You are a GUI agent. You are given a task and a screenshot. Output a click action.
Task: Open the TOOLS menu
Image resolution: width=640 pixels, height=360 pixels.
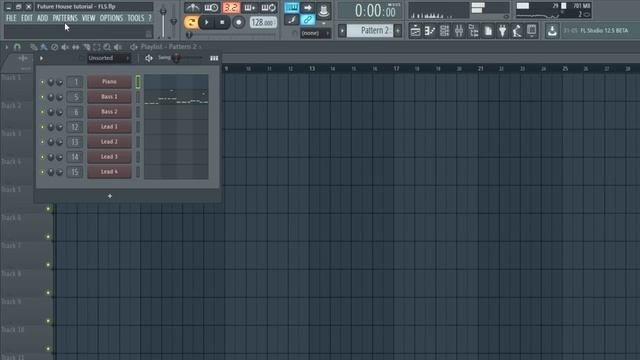point(136,18)
